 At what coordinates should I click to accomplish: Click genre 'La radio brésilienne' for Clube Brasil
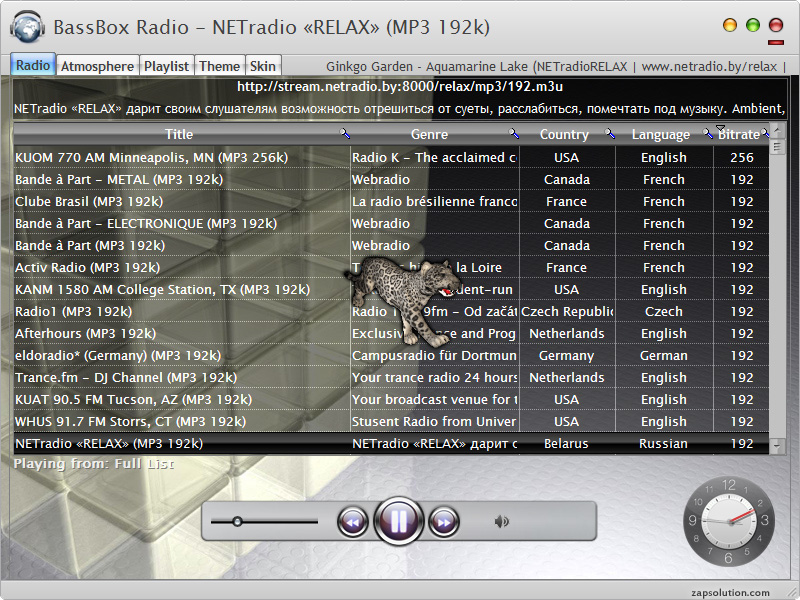coord(435,202)
